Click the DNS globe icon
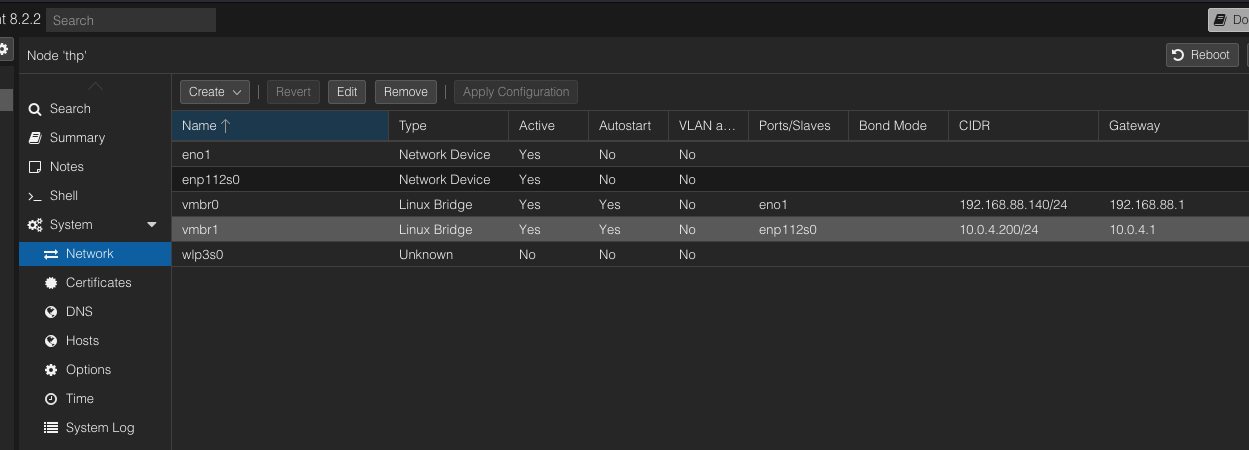The height and width of the screenshot is (450, 1249). tap(51, 312)
